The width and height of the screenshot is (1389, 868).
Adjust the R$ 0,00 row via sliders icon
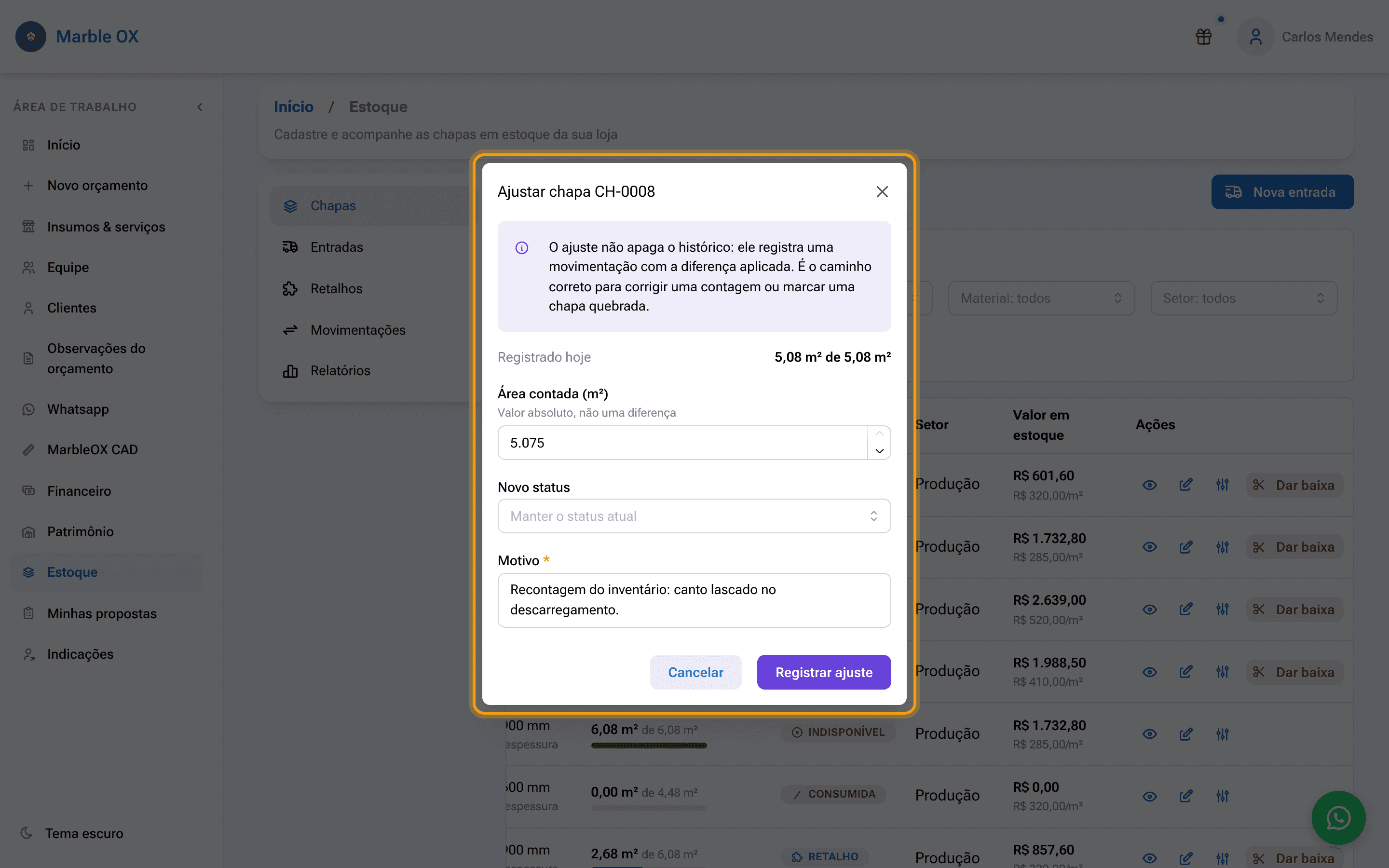[1223, 796]
